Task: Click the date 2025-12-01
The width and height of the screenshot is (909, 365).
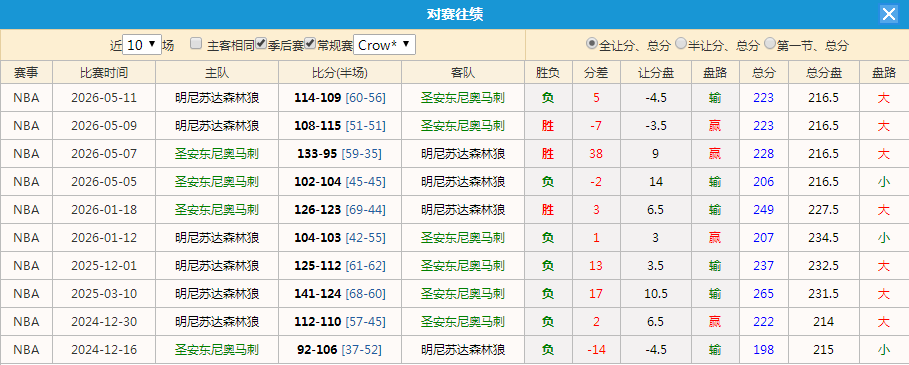Action: (x=104, y=266)
